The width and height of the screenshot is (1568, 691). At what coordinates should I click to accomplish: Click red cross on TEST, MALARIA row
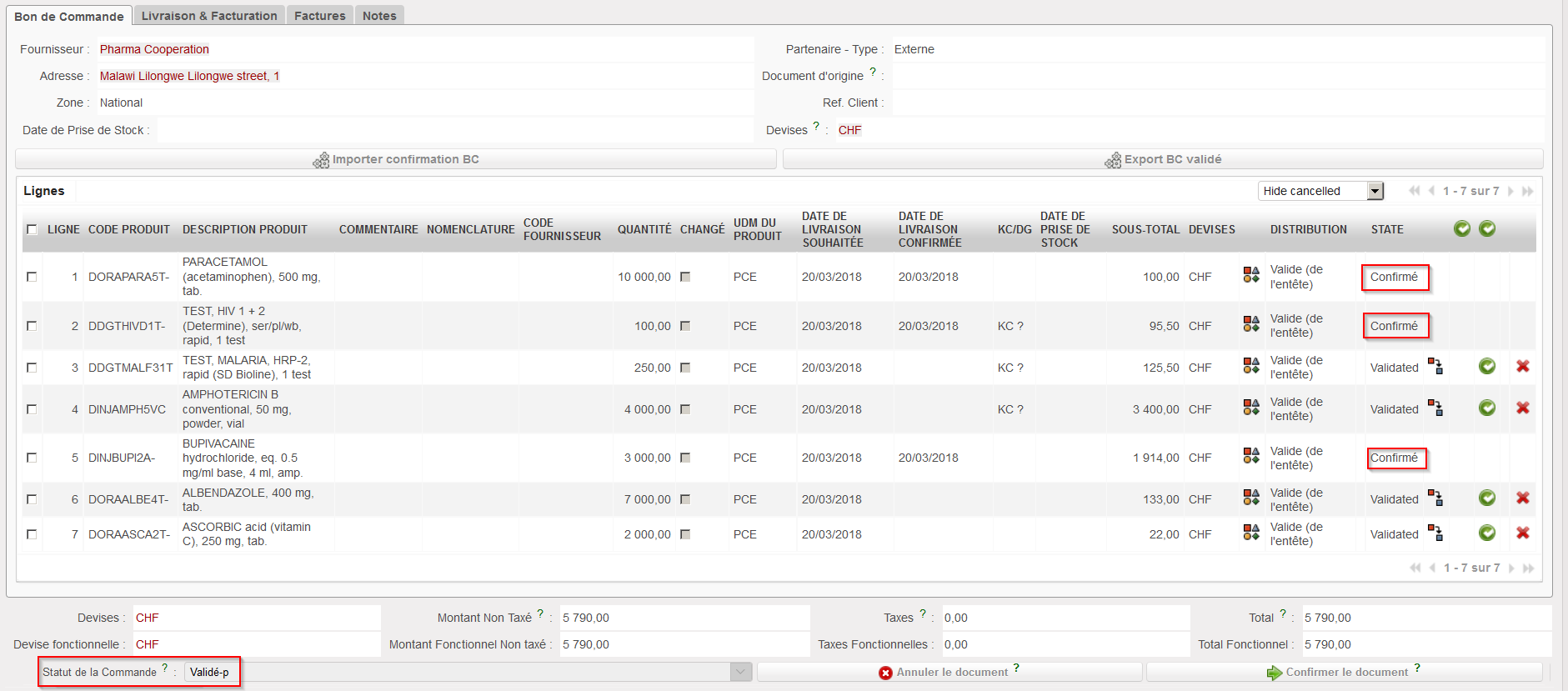(x=1522, y=367)
